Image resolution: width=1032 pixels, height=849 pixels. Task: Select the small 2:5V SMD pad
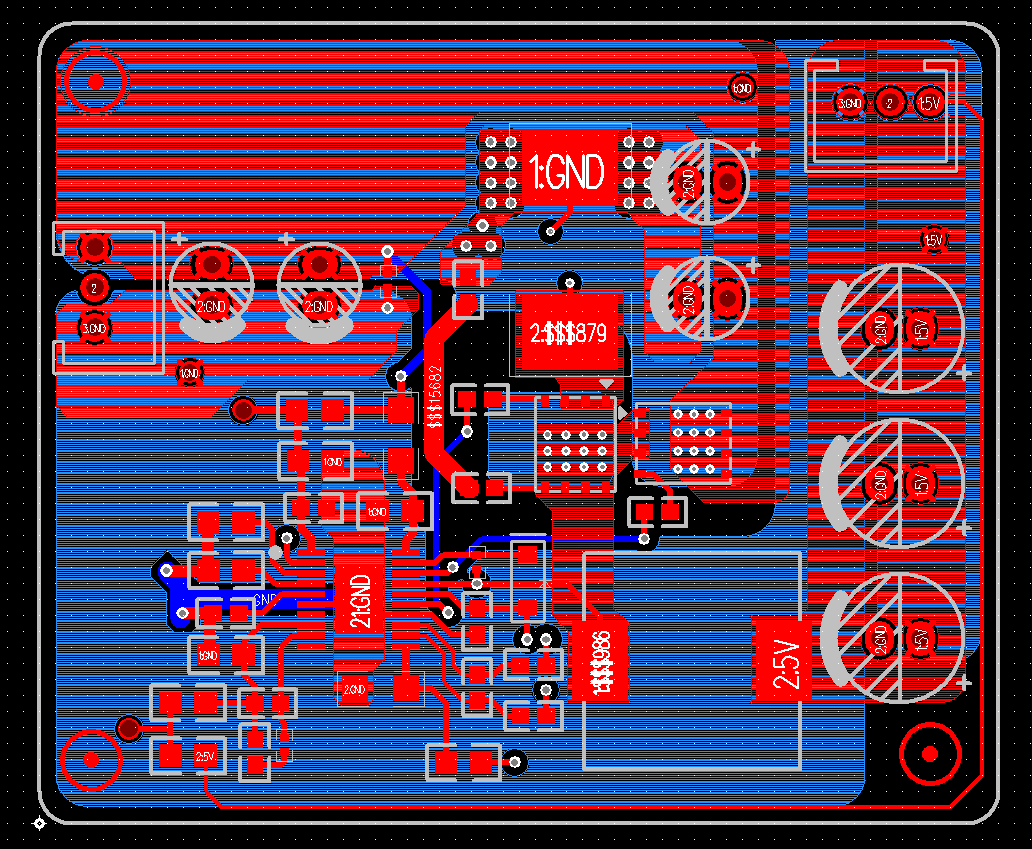(205, 756)
